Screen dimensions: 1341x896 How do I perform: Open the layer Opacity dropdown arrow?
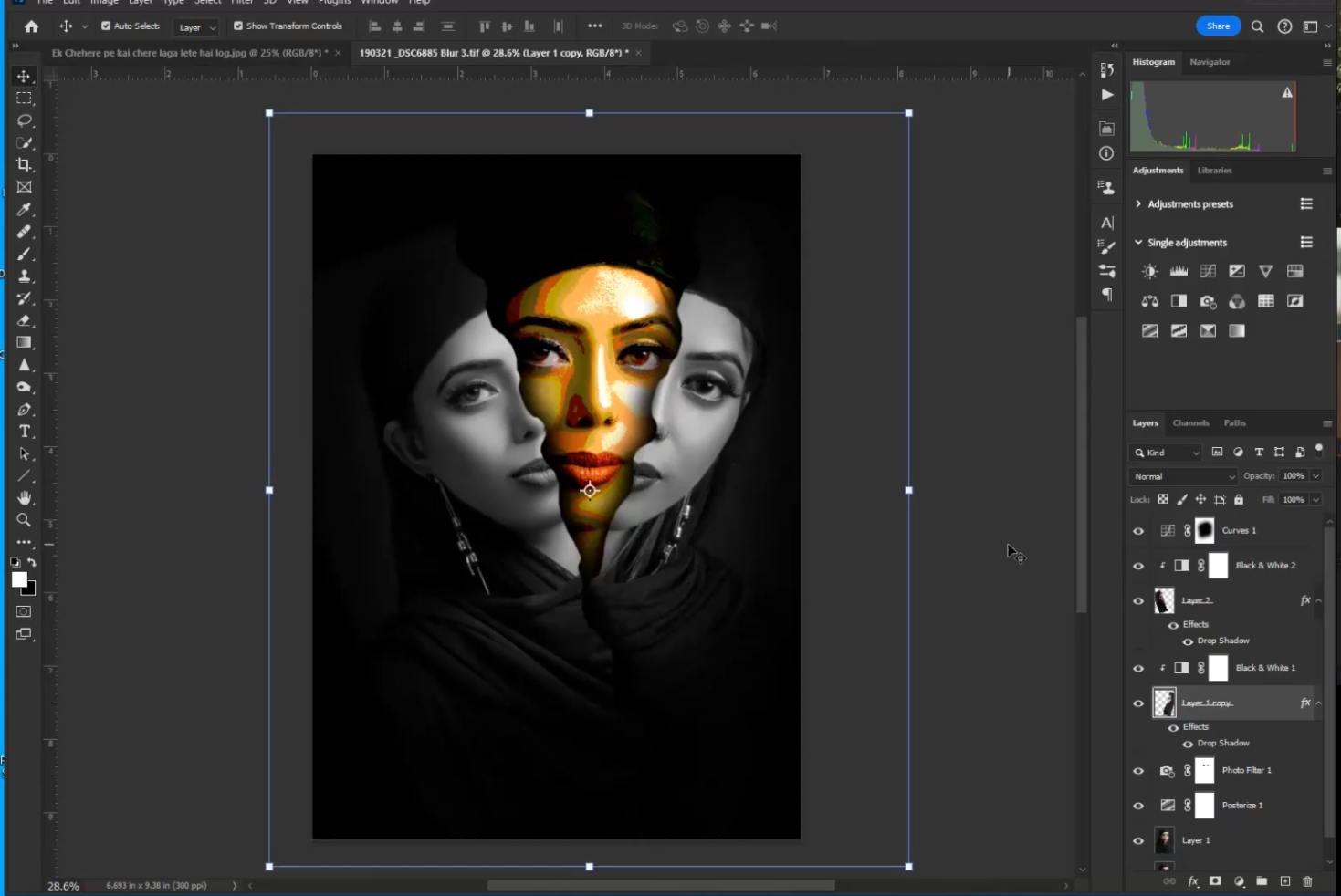[1315, 476]
